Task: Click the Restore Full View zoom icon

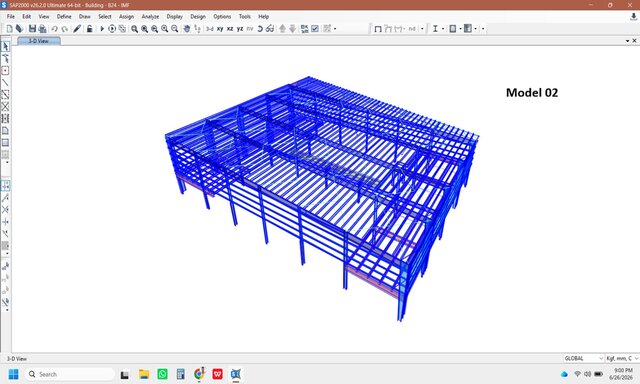Action: click(x=144, y=29)
